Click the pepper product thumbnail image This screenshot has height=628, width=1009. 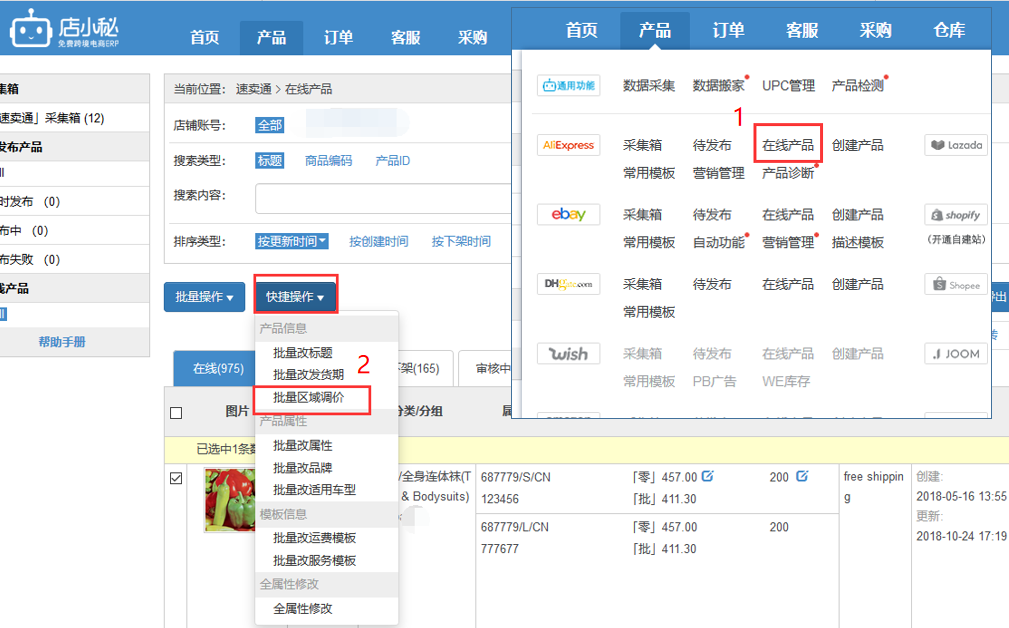pos(236,499)
